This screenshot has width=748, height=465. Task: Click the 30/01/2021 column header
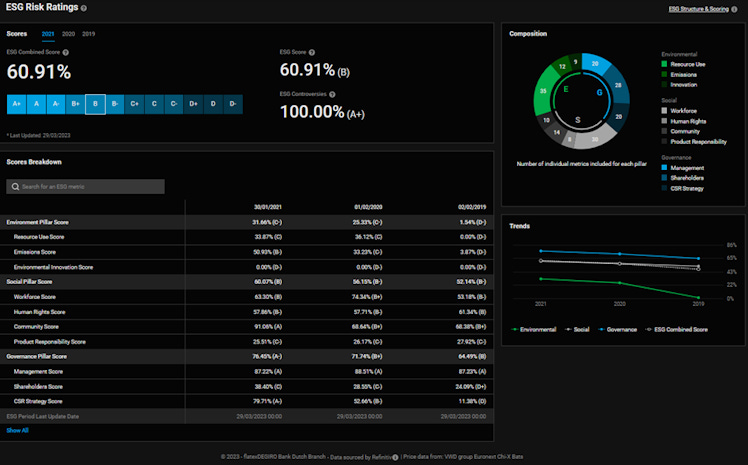pos(268,207)
